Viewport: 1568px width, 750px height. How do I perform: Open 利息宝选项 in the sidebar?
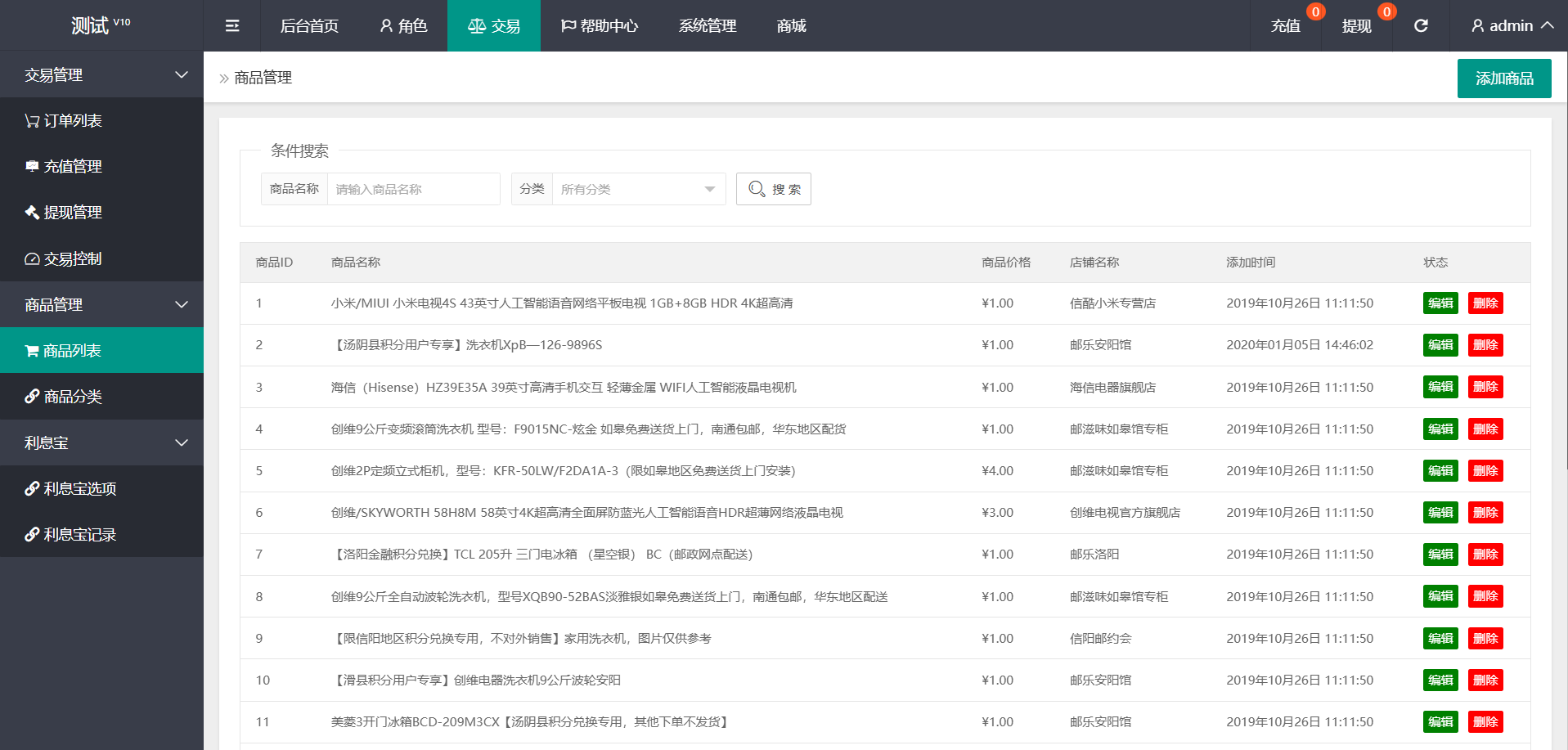(101, 489)
